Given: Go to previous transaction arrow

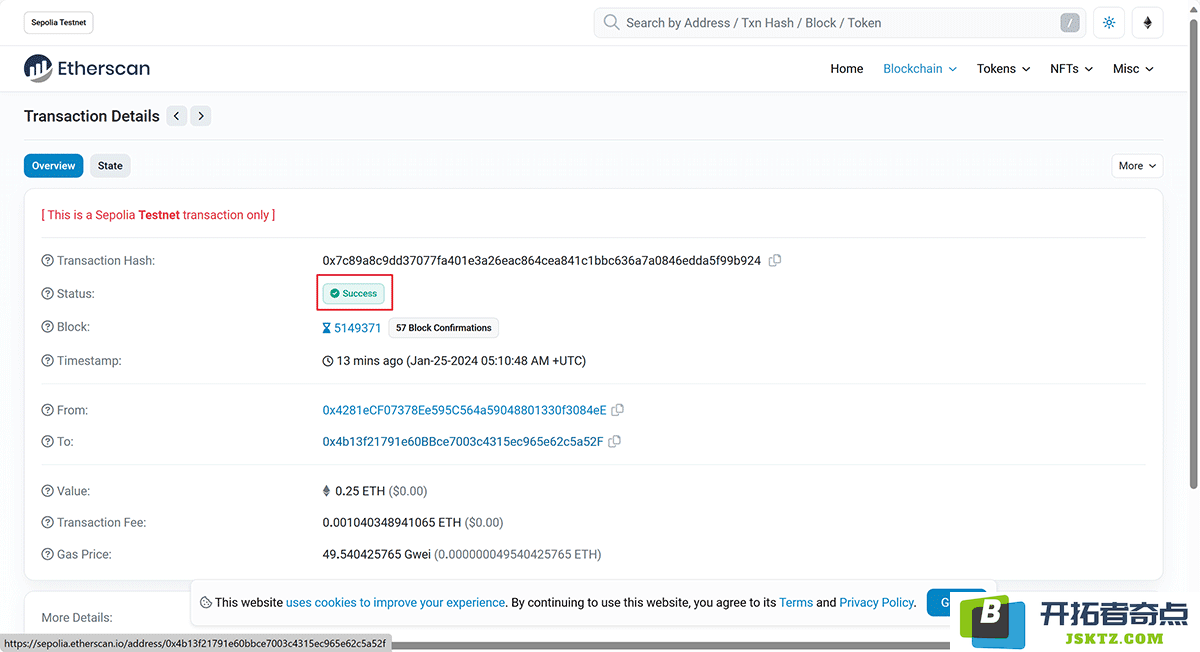Looking at the screenshot, I should click(177, 116).
